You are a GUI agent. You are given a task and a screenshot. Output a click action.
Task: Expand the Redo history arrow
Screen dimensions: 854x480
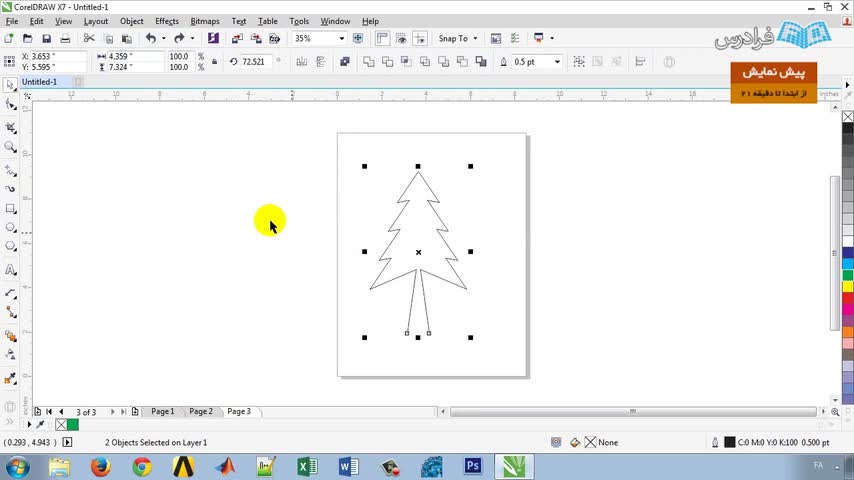point(192,39)
